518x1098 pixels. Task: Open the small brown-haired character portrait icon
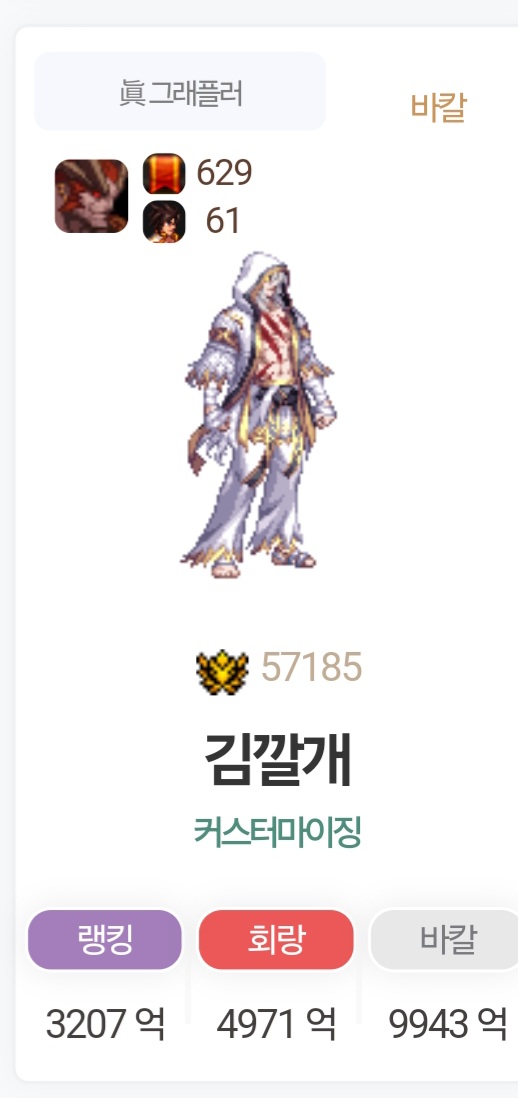click(x=164, y=221)
